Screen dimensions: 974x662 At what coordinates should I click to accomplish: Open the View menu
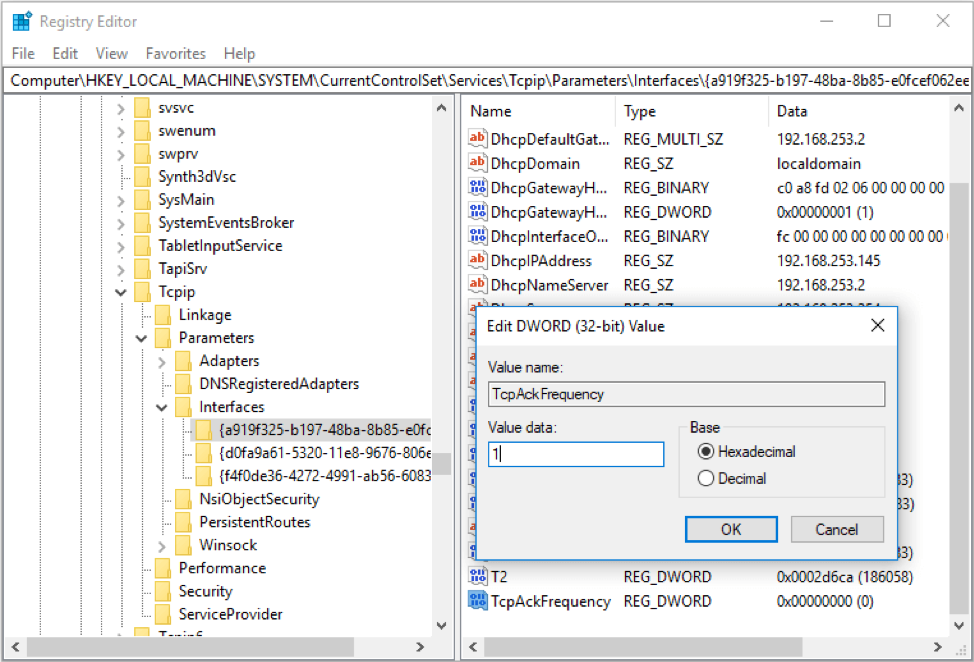point(111,54)
